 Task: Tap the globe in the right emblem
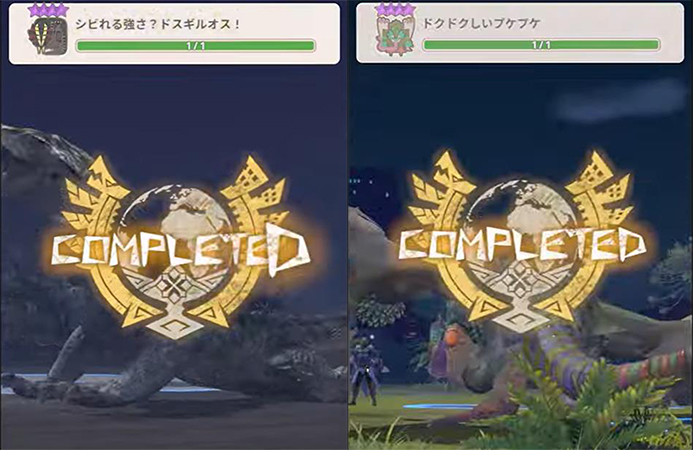[524, 208]
